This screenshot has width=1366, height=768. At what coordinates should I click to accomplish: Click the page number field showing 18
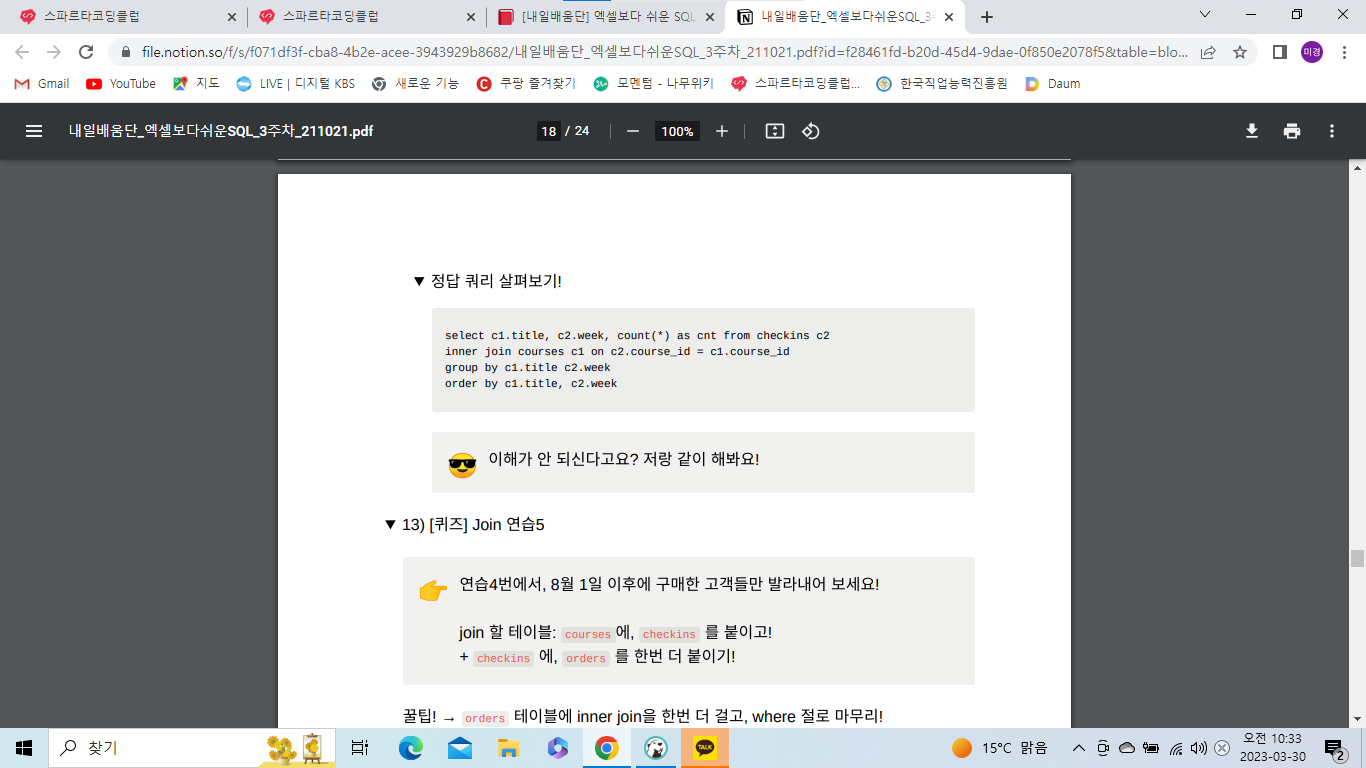click(548, 131)
